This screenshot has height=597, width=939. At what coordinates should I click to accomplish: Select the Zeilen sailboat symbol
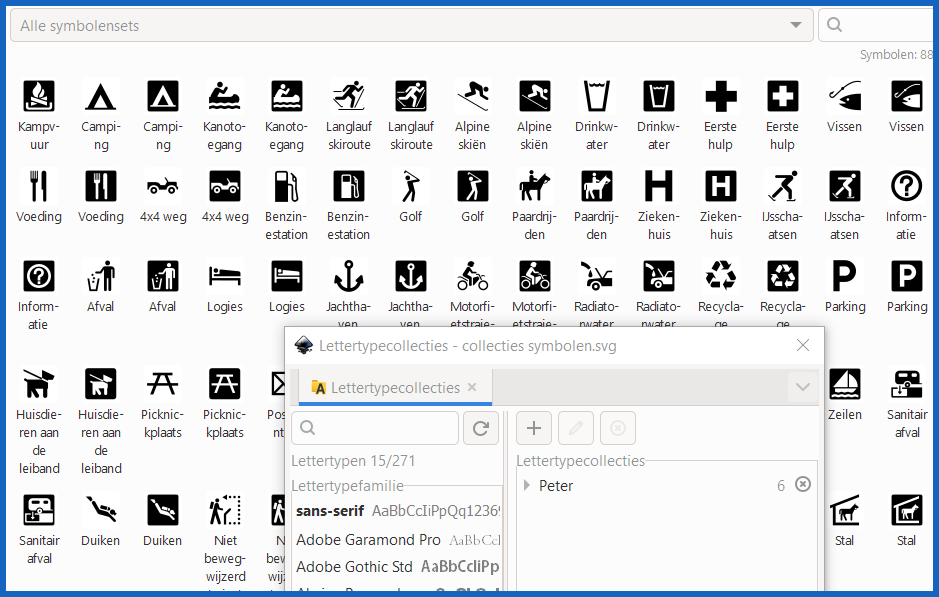pyautogui.click(x=845, y=384)
